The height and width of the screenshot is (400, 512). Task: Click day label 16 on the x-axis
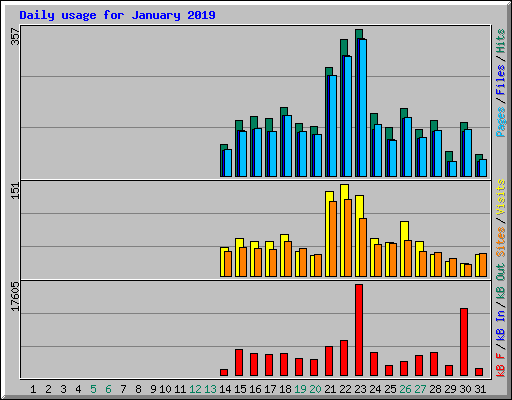(255, 389)
